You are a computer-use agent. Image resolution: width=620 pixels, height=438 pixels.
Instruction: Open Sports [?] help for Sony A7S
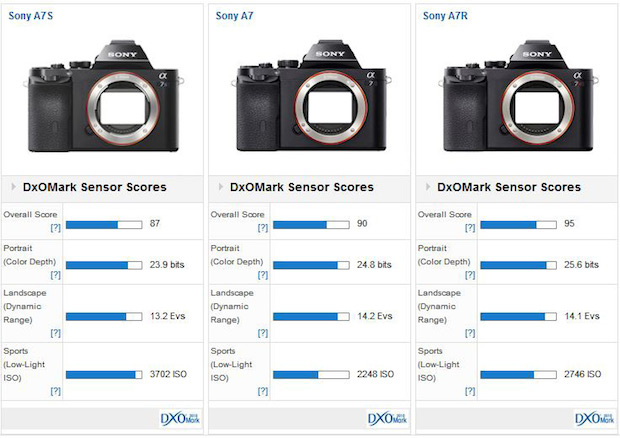point(56,390)
